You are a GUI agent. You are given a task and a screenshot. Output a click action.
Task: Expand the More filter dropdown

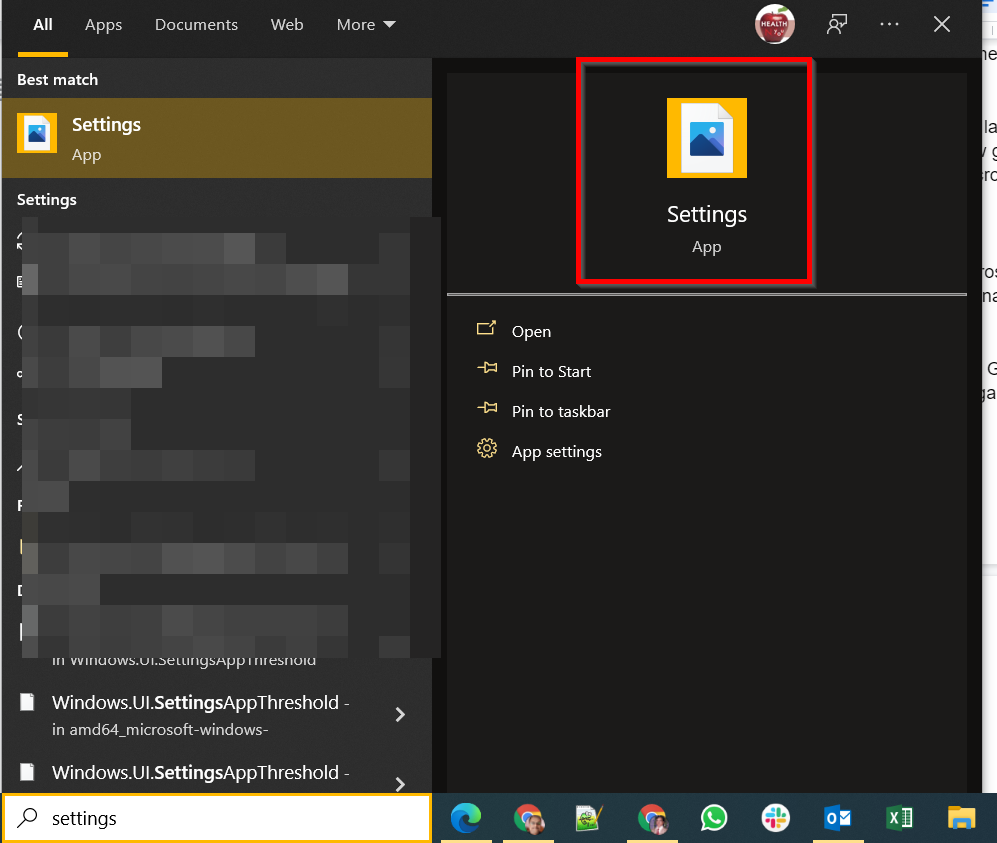(x=366, y=25)
